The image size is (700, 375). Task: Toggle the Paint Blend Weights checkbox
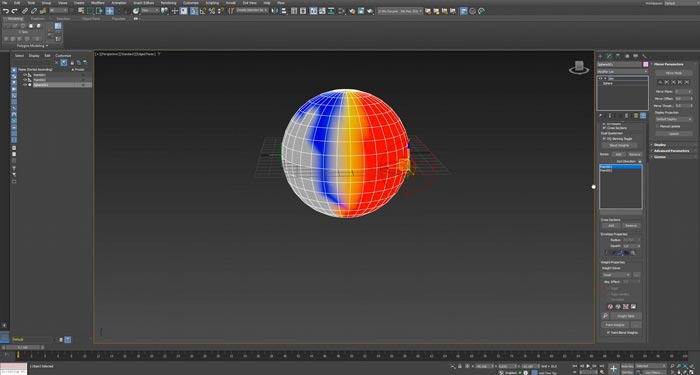608,333
